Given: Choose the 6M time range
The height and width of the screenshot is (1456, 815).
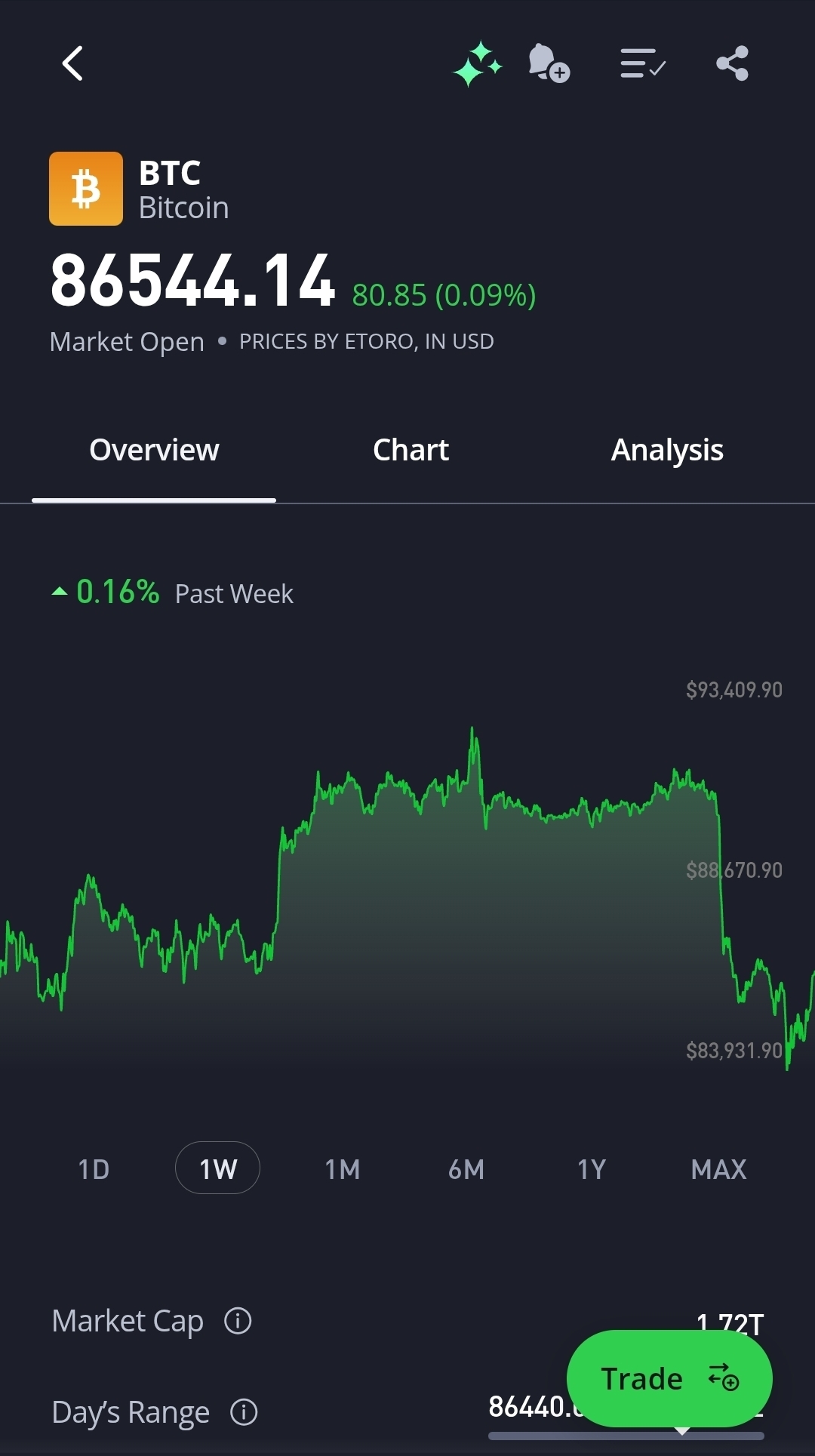Looking at the screenshot, I should pos(466,1169).
